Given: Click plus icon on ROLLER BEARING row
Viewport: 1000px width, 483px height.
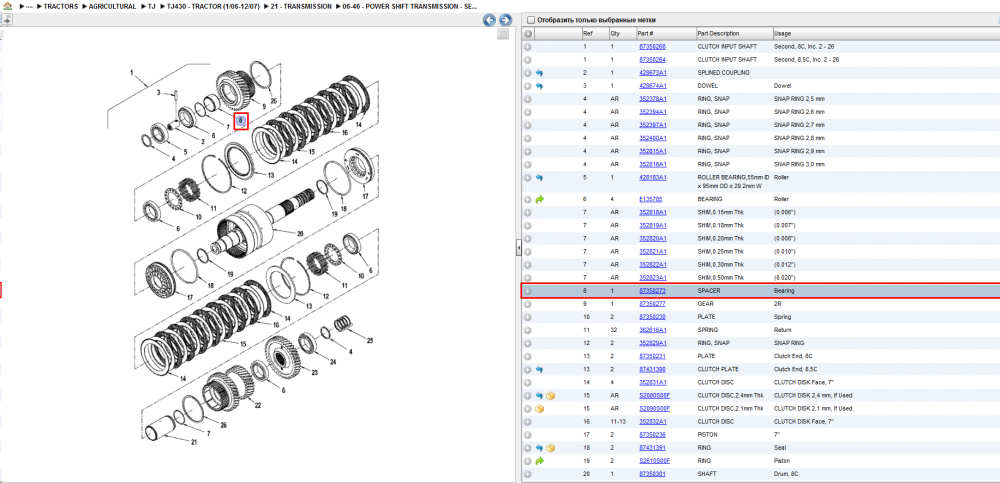Looking at the screenshot, I should point(528,177).
